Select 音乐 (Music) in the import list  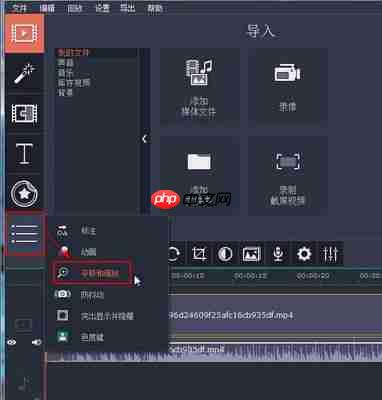[x=65, y=73]
